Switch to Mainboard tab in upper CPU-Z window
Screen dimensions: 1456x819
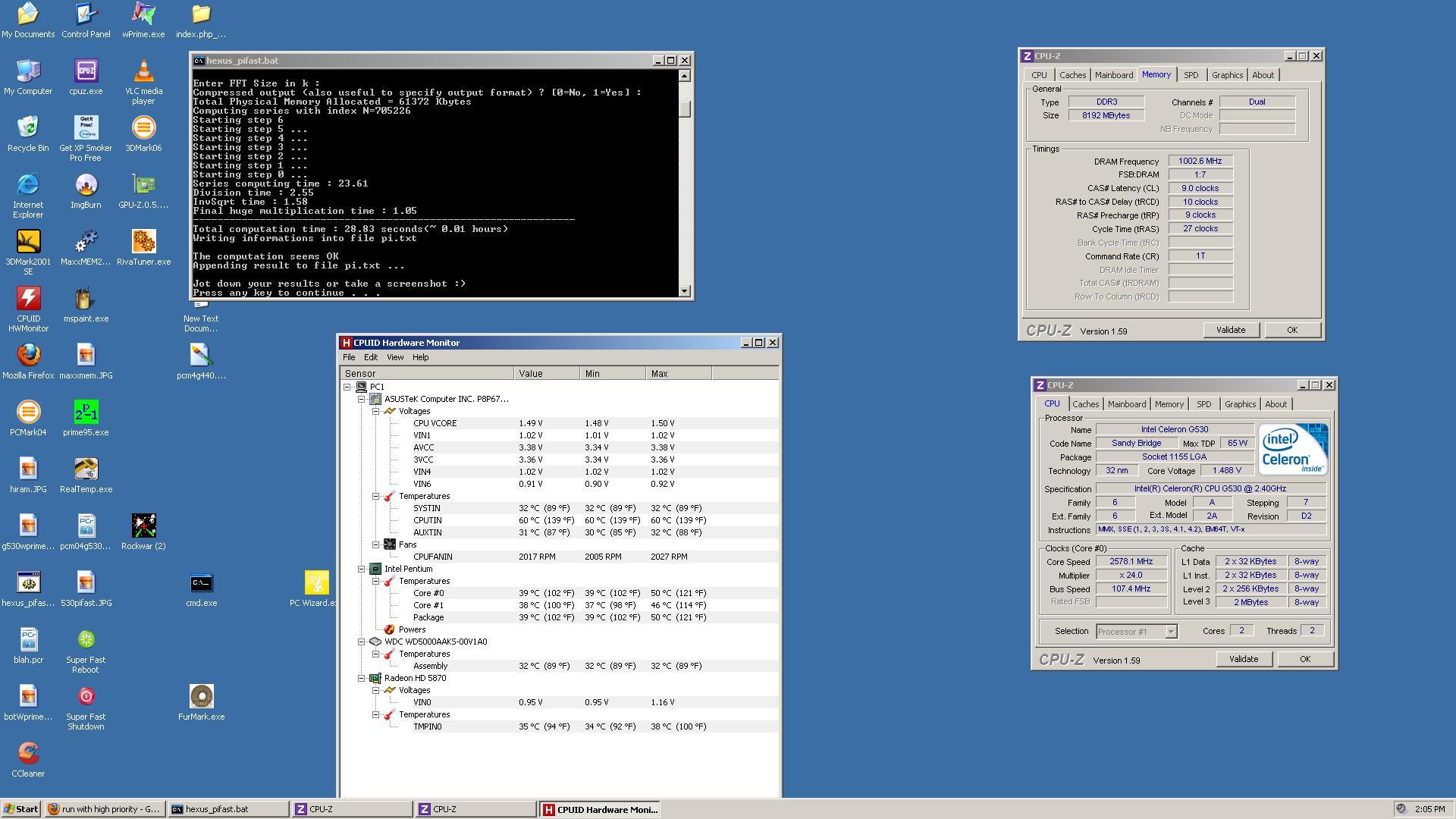(x=1114, y=75)
